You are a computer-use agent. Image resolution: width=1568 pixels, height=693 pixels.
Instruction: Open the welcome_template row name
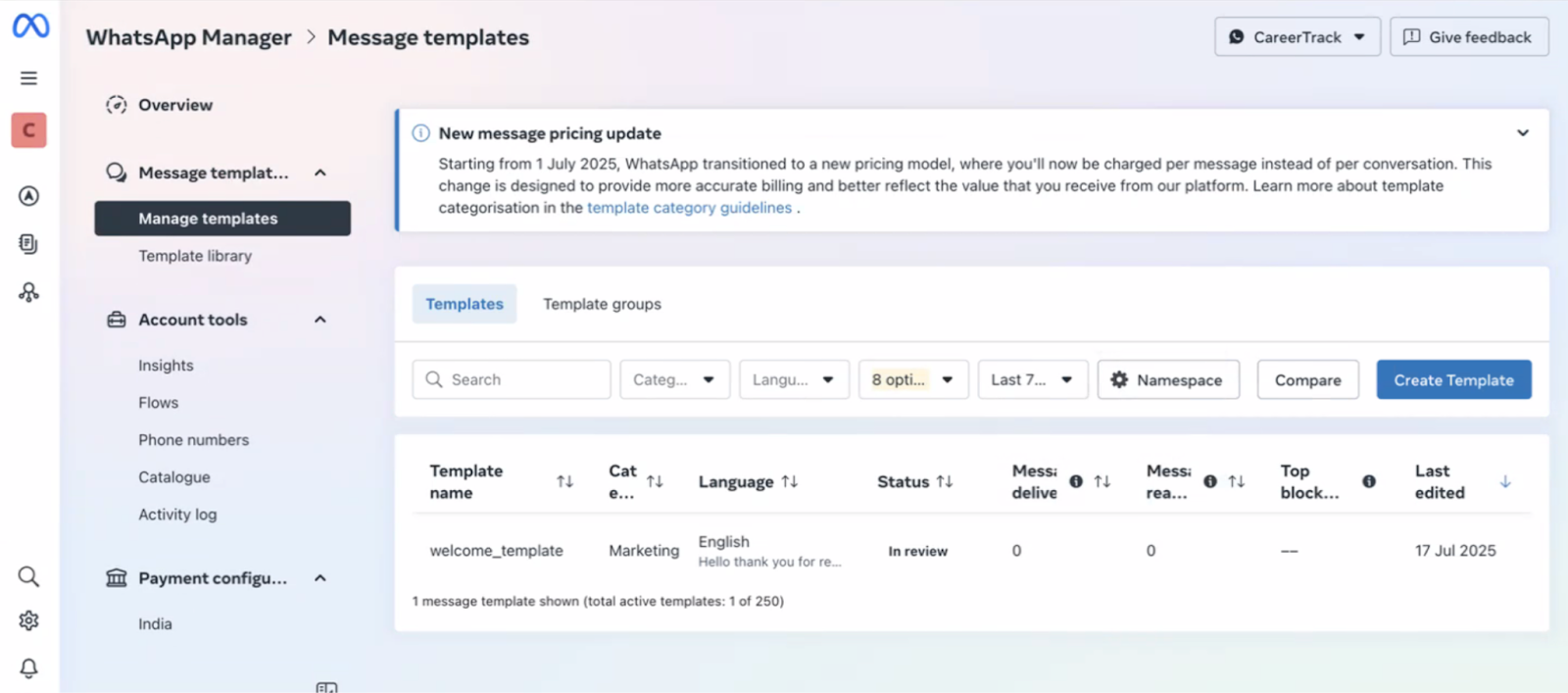496,551
